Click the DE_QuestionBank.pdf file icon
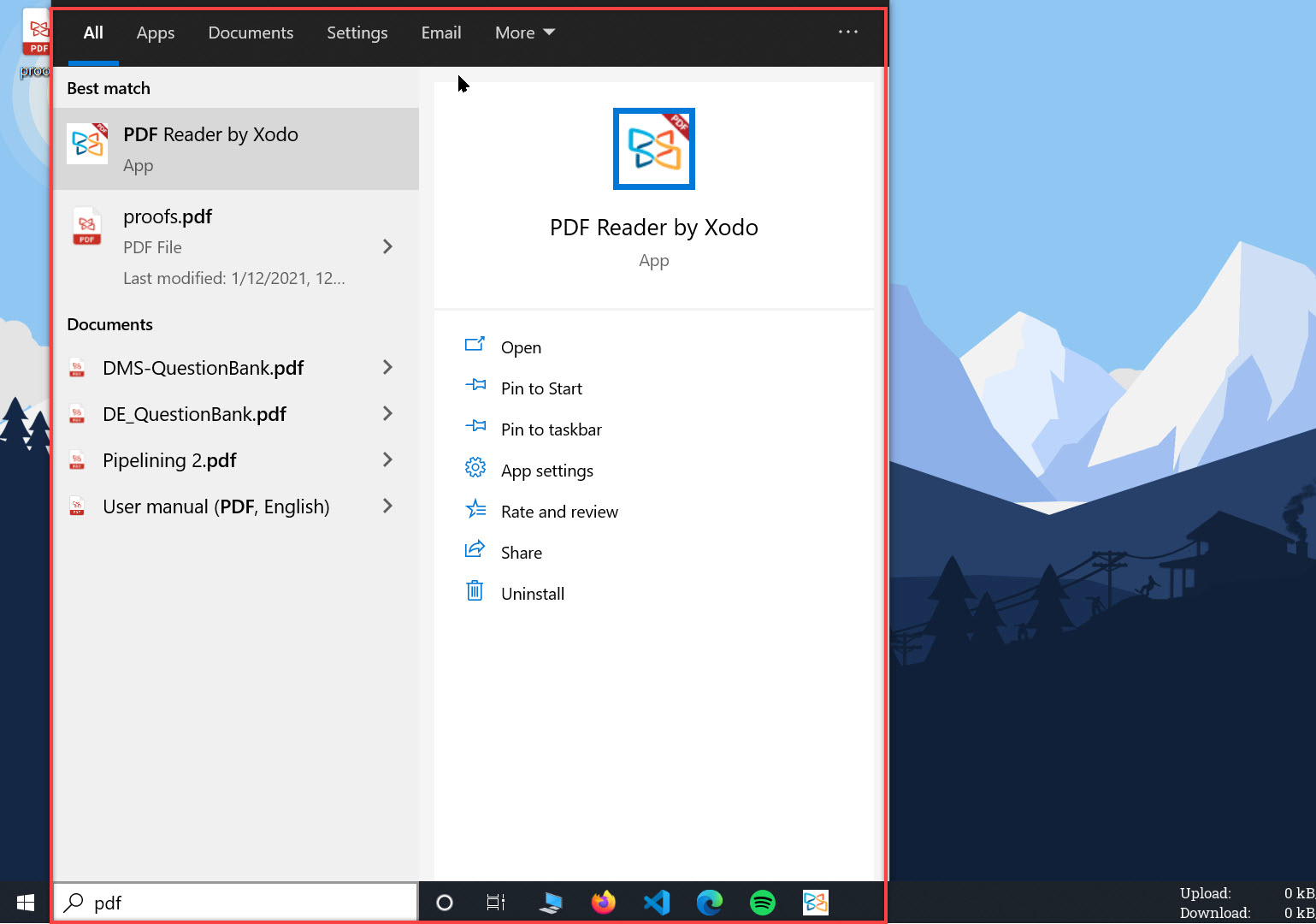Screen dimensions: 1316x924 tap(77, 414)
